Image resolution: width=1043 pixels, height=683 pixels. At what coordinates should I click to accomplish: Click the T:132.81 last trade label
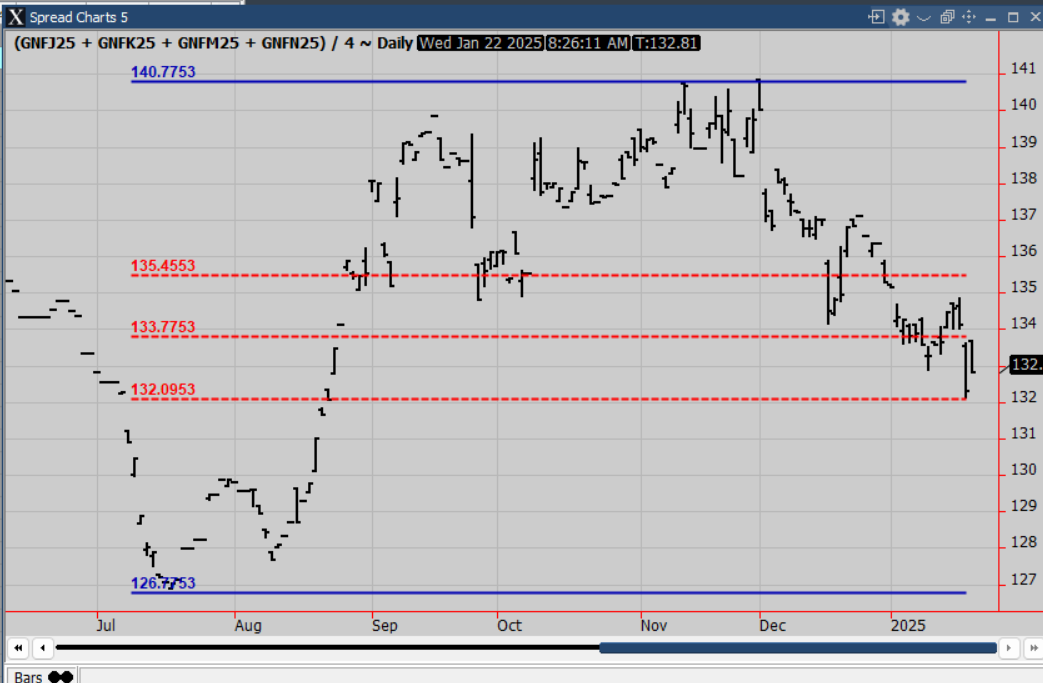[666, 43]
